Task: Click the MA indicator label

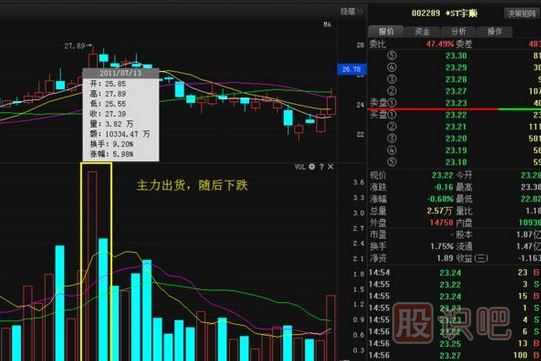Action: coord(327,25)
